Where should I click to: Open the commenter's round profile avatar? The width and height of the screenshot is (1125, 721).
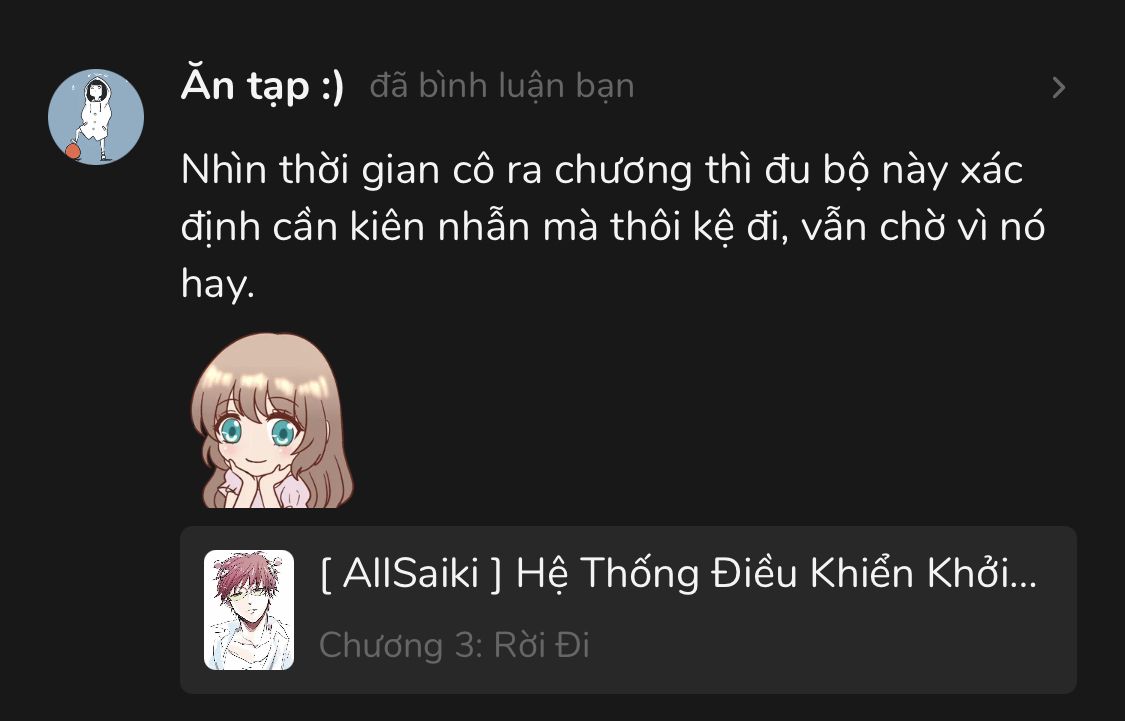coord(96,117)
